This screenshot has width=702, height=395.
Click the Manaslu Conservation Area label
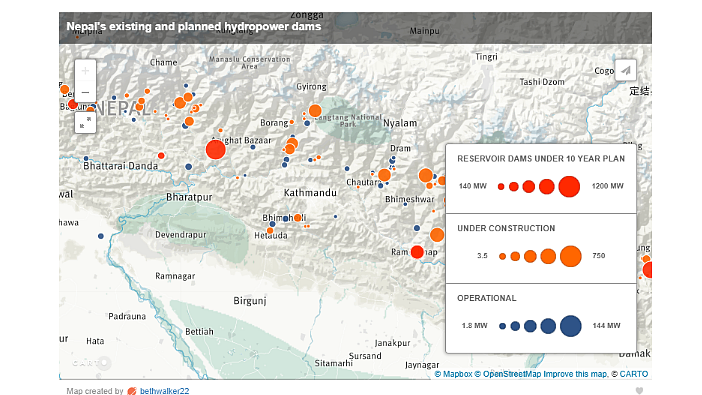pyautogui.click(x=249, y=63)
